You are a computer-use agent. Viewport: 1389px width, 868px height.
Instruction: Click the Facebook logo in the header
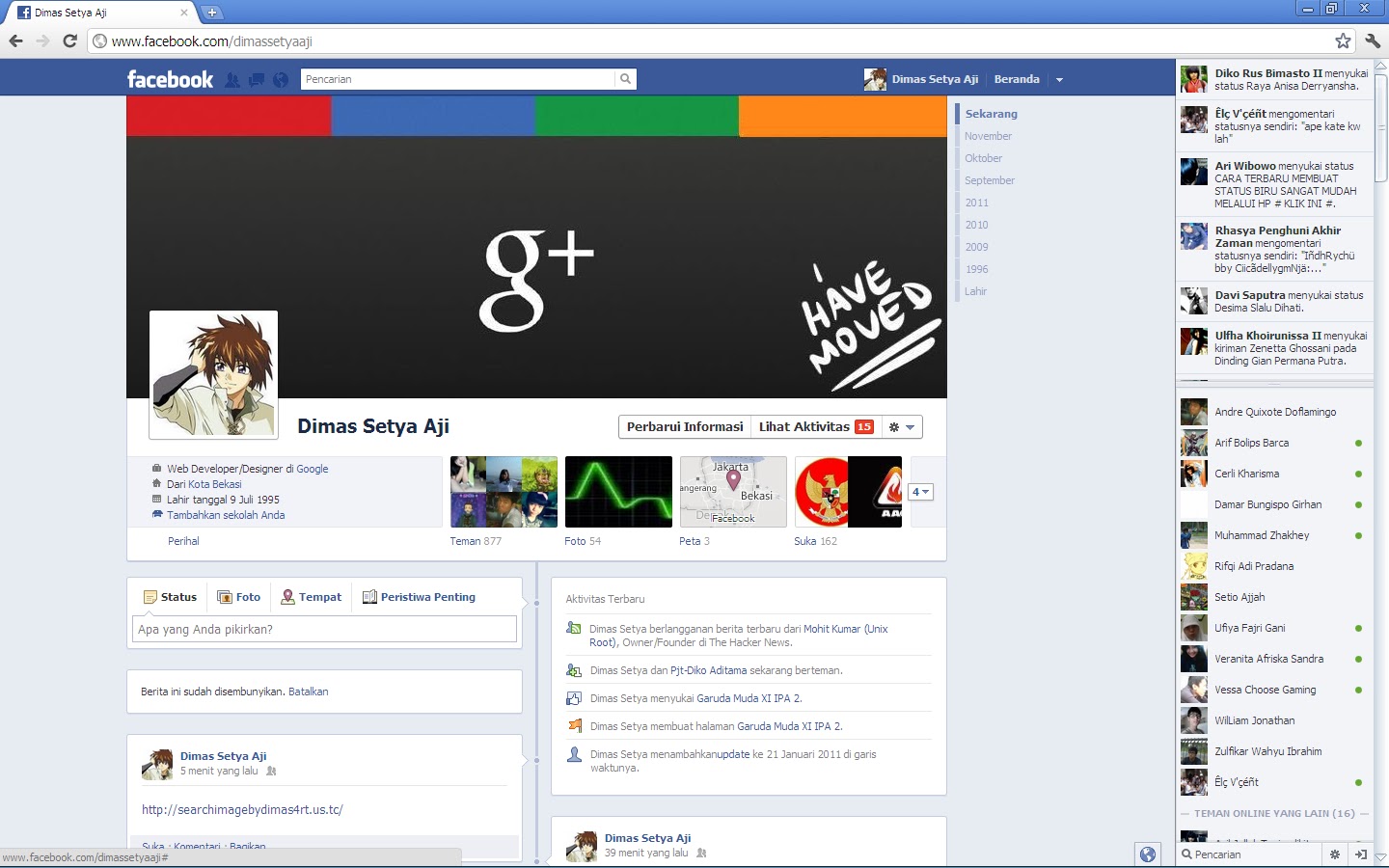click(170, 79)
